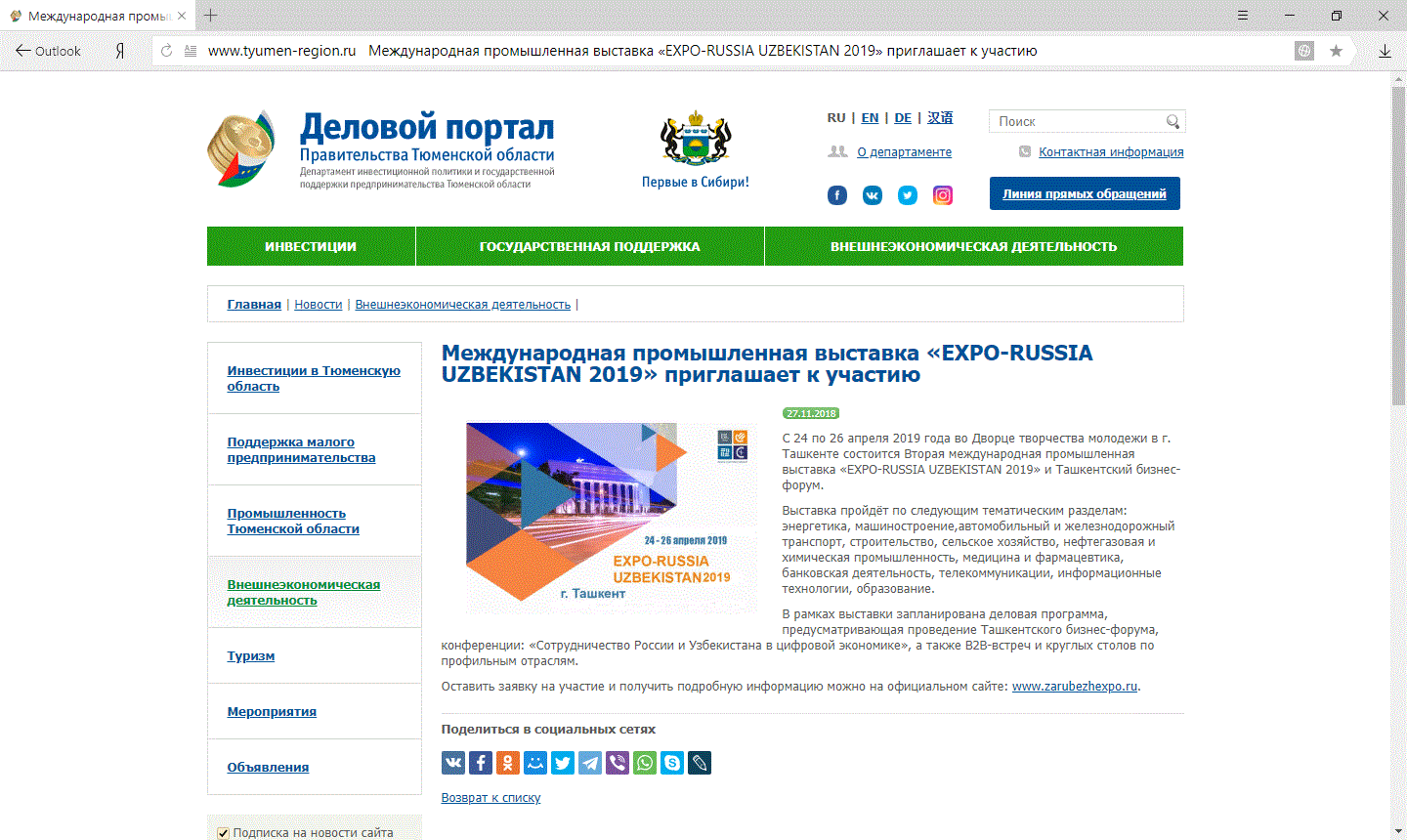Share article via Skype

coord(672,763)
